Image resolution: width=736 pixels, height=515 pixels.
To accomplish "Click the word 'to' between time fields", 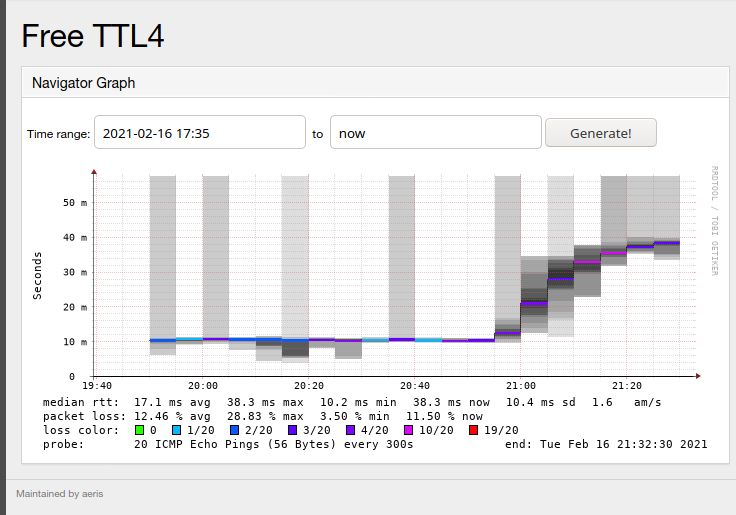I will pos(318,134).
